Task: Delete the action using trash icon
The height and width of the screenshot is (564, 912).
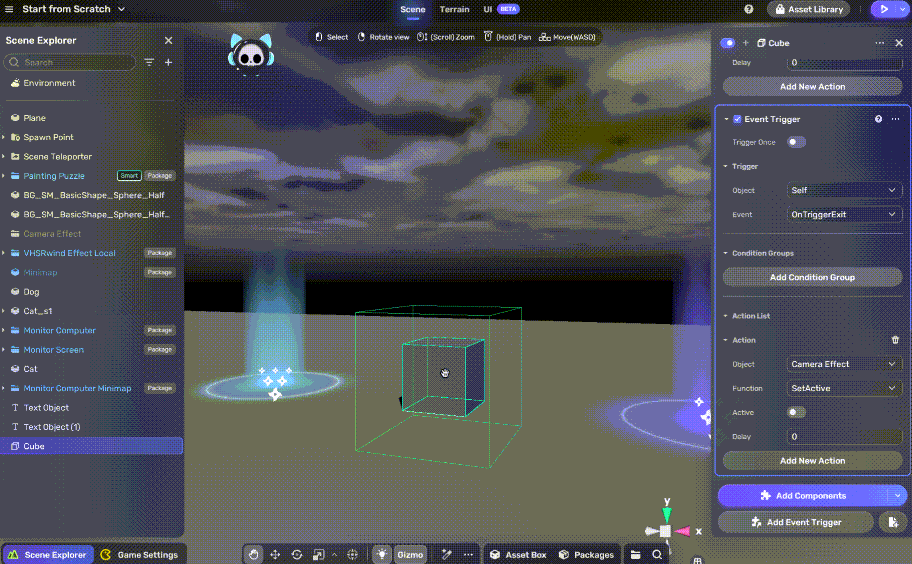Action: [x=895, y=340]
